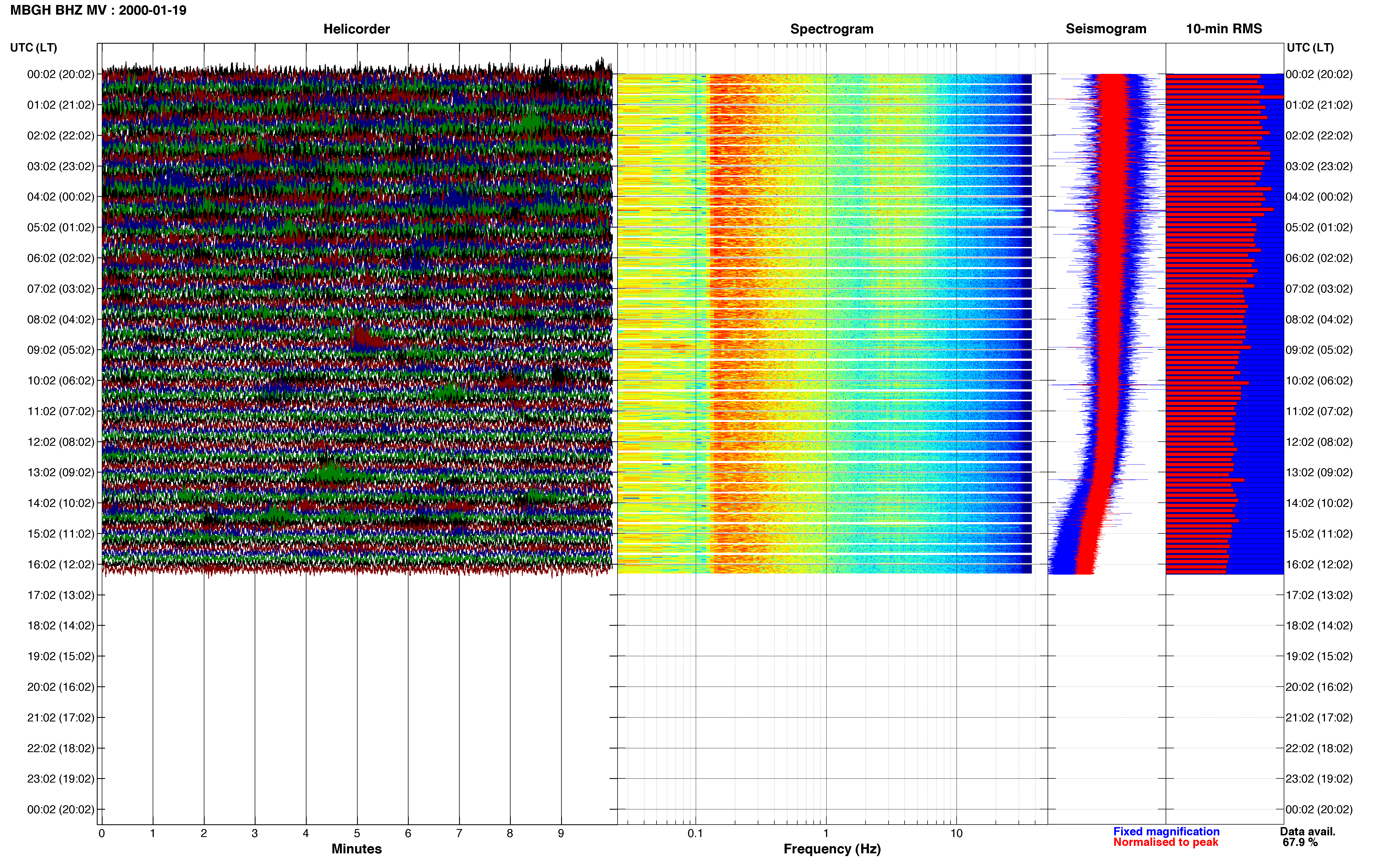Screen dimensions: 1388x868
Task: Select the 10-min RMS panel heading
Action: [1224, 29]
